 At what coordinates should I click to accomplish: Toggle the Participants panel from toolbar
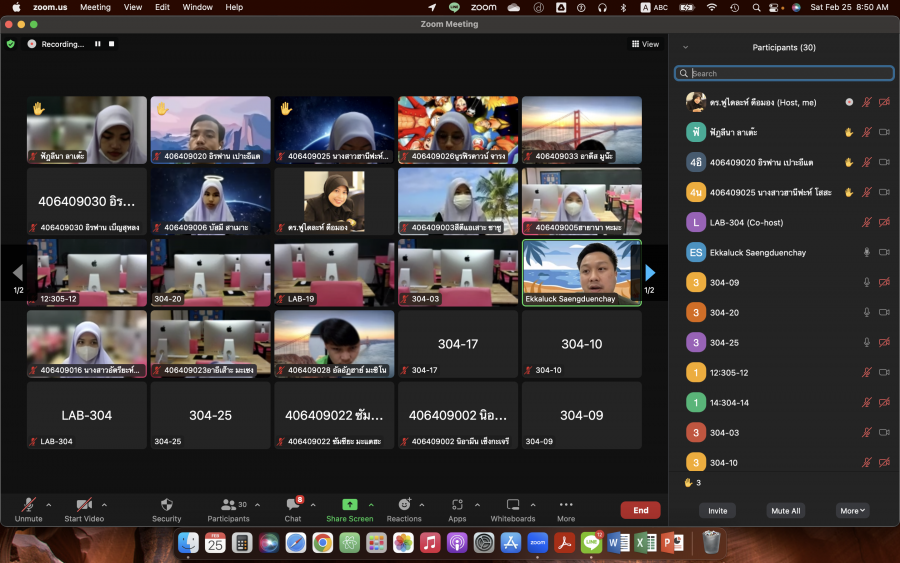(229, 506)
